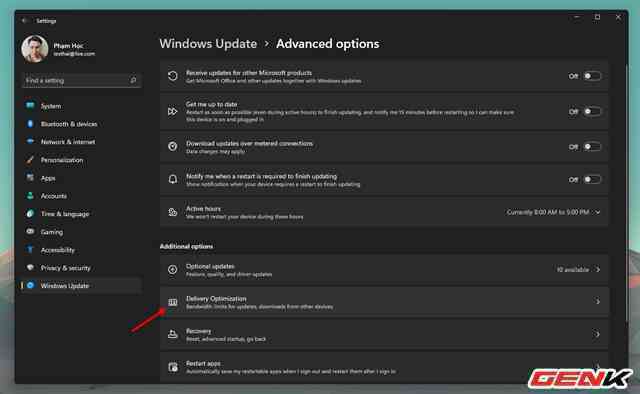Viewport: 640px width, 394px height.
Task: Select the Network & internet icon
Action: point(30,142)
